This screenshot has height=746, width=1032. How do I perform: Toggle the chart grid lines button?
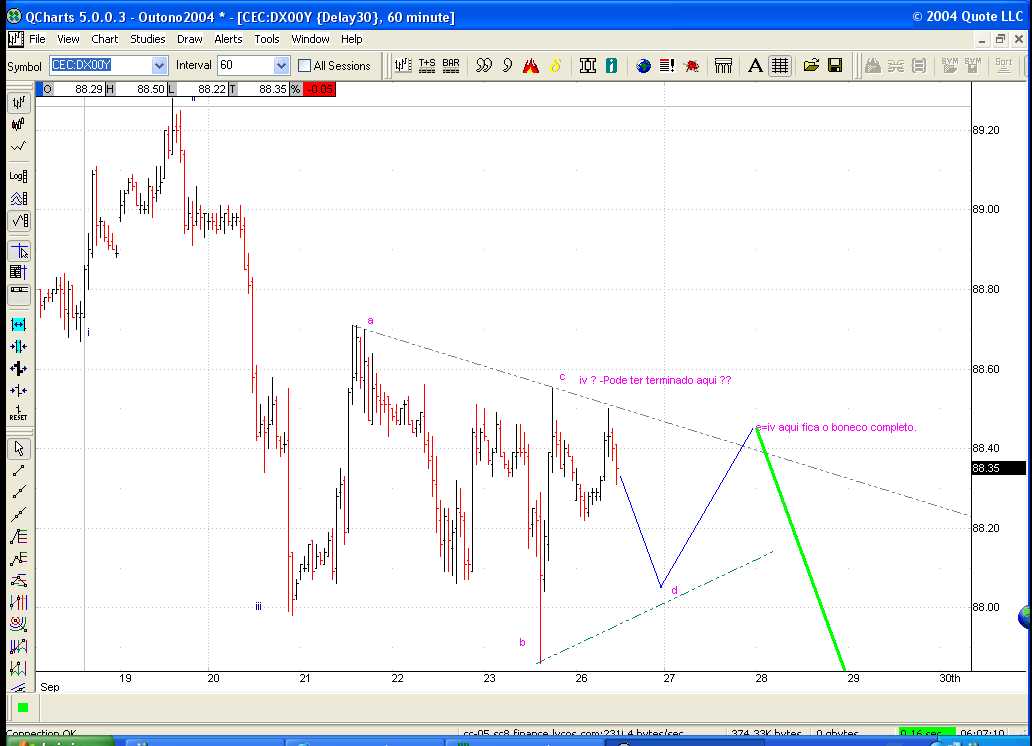pos(780,65)
